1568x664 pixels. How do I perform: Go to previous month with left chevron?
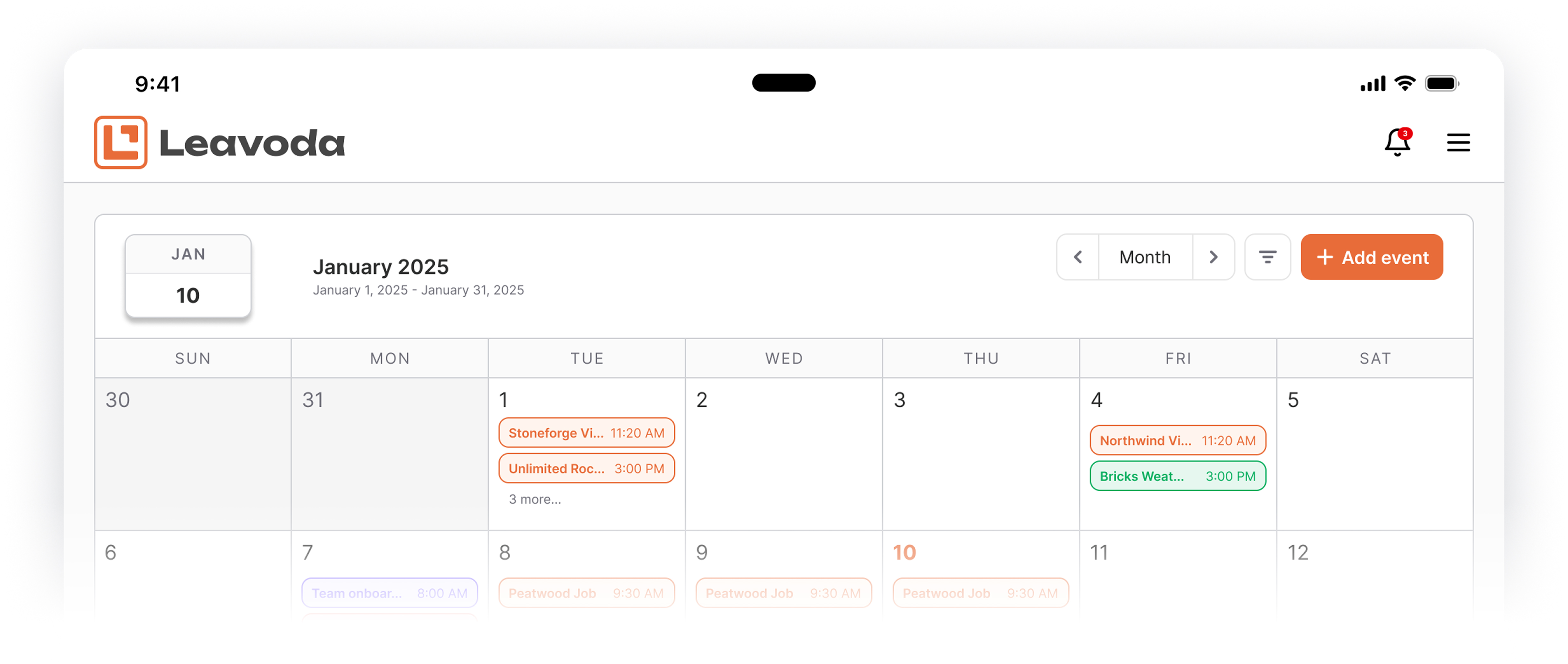point(1078,257)
